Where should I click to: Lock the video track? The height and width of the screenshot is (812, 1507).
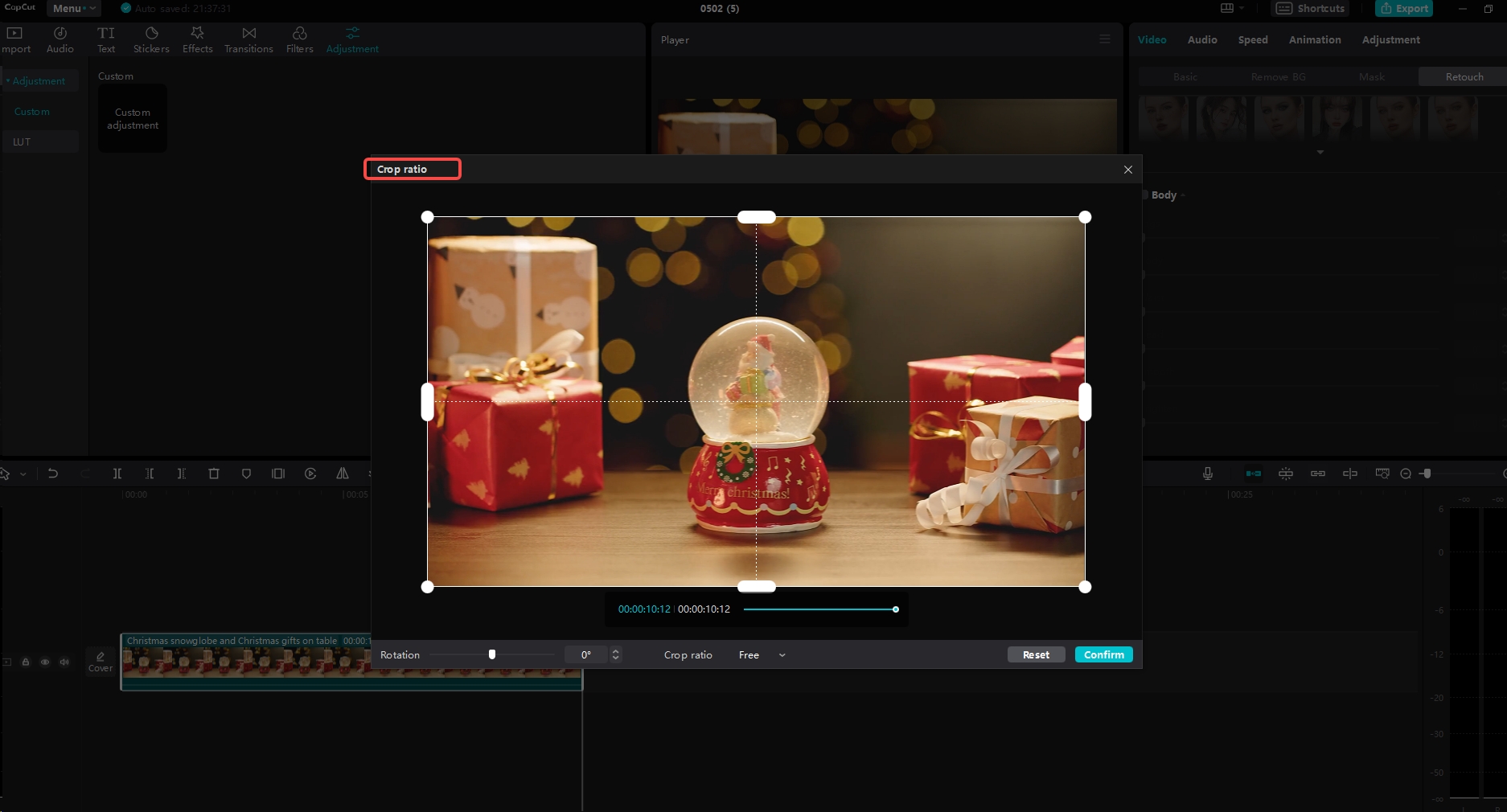pos(26,662)
